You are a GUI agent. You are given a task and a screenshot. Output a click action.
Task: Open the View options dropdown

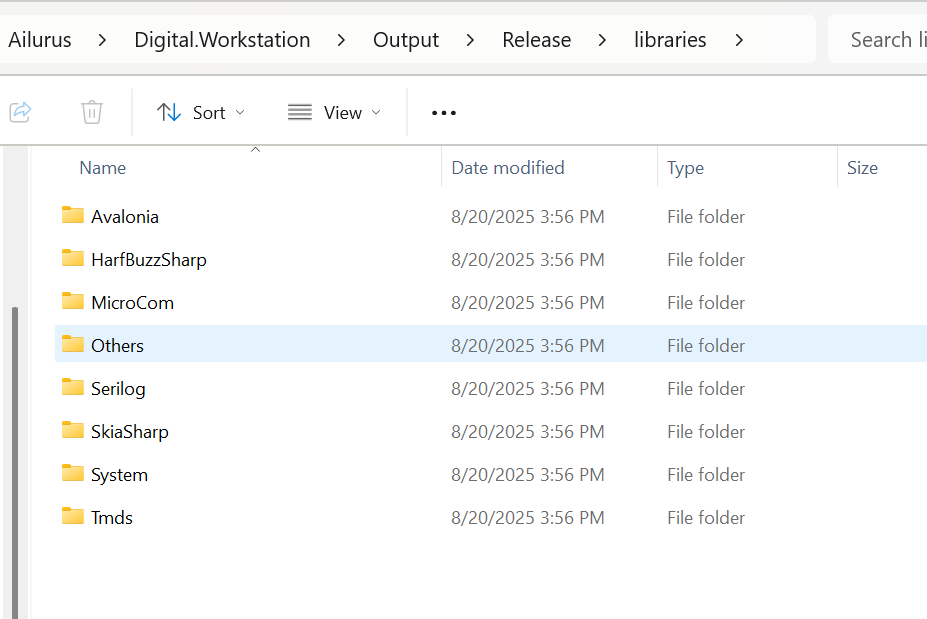(334, 112)
